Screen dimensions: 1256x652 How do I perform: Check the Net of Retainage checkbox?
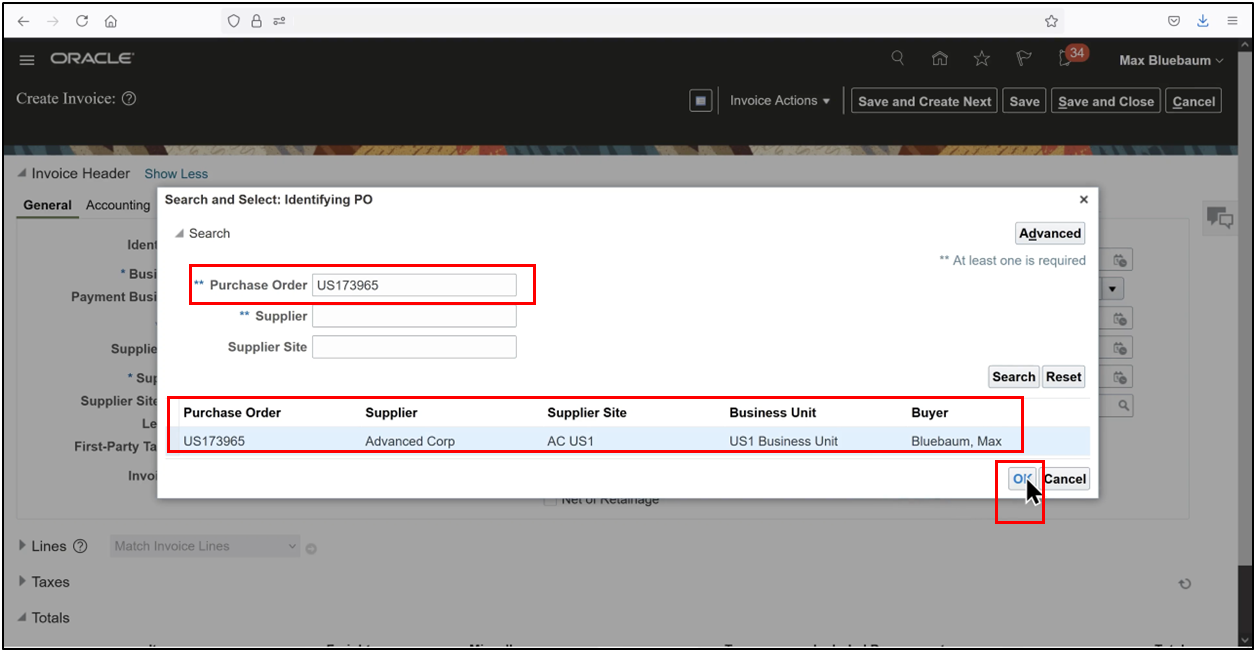[550, 498]
